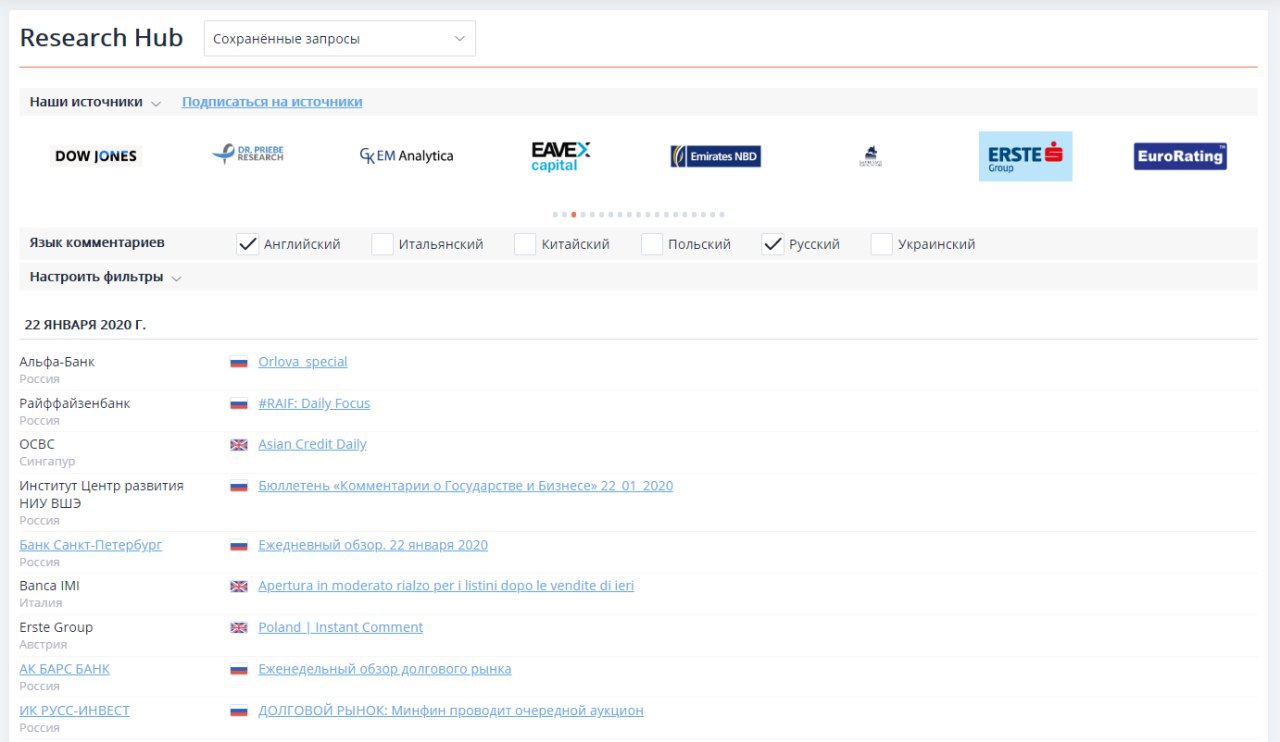Image resolution: width=1280 pixels, height=742 pixels.
Task: Click the Сингапур country label under OCBC
Action: 47,462
